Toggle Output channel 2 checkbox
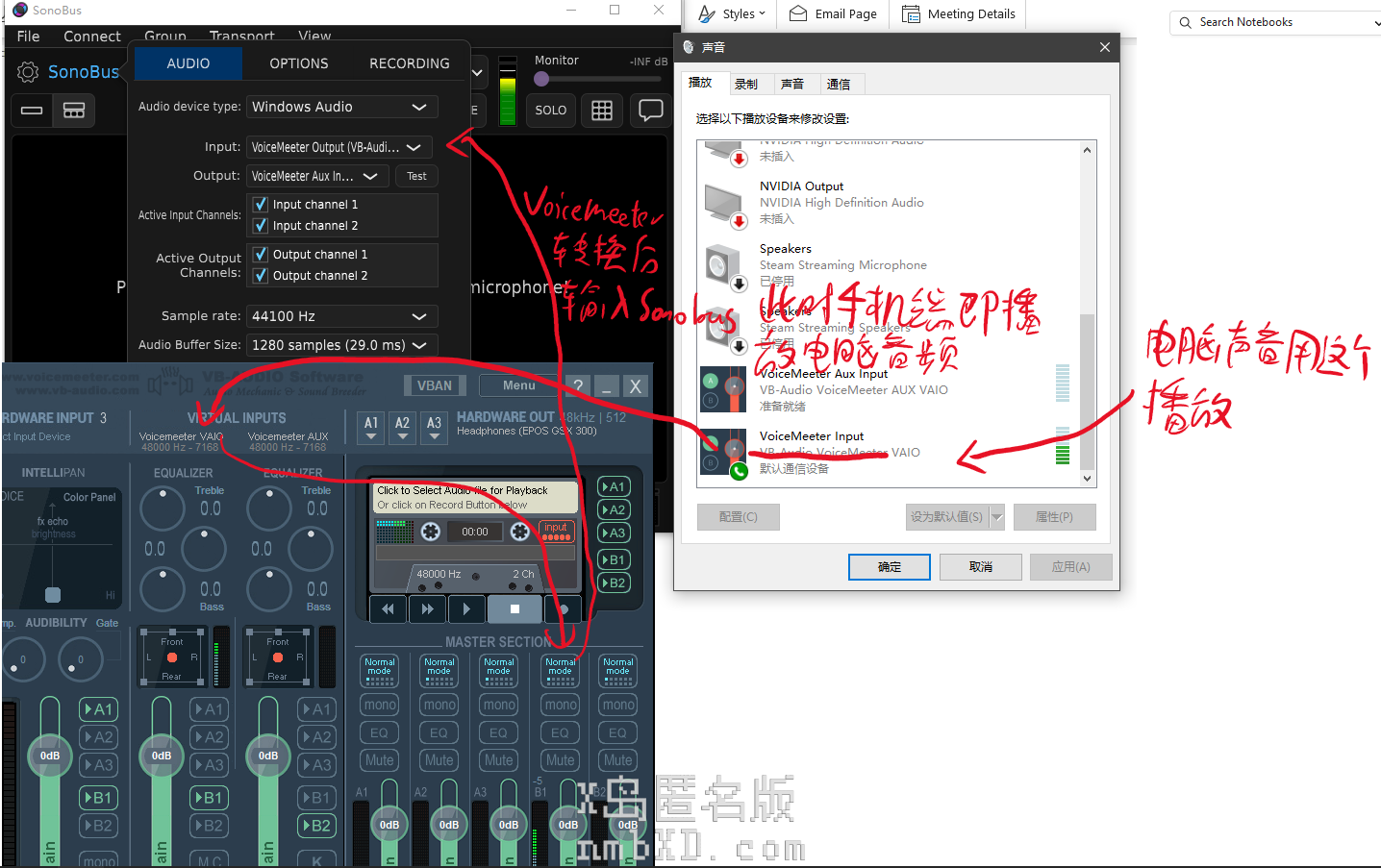The image size is (1381, 868). (x=261, y=276)
